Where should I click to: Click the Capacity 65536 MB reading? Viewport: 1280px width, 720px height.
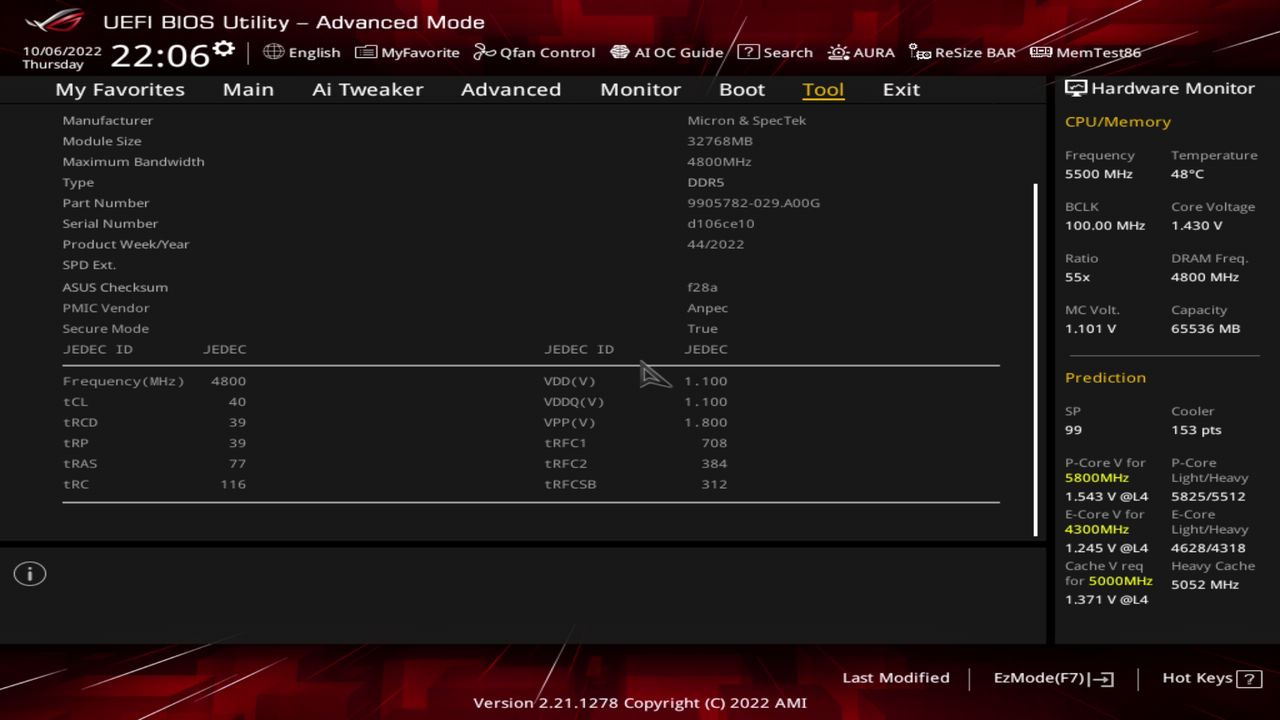point(1205,329)
